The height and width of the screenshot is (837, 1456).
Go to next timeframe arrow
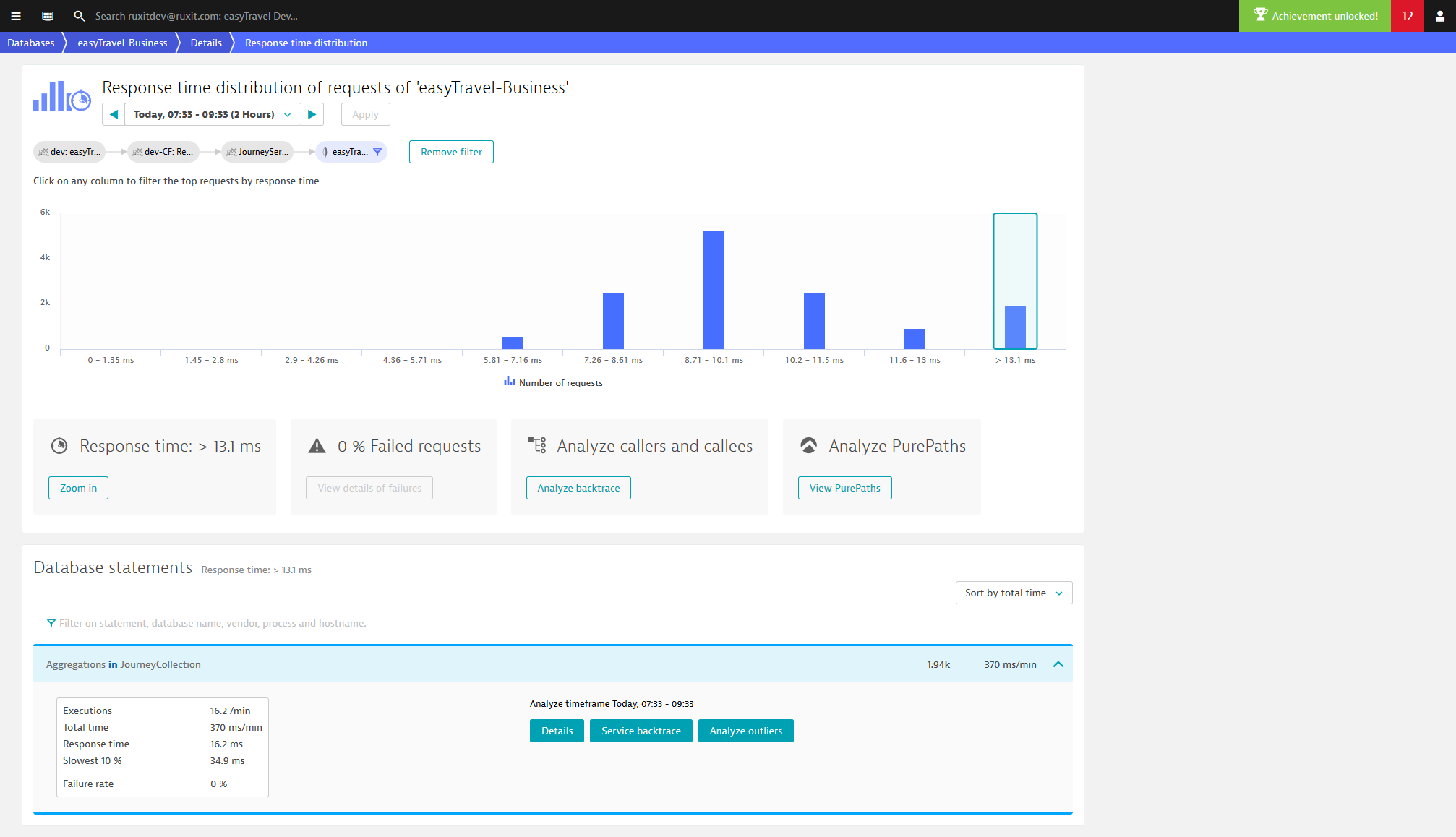point(312,114)
